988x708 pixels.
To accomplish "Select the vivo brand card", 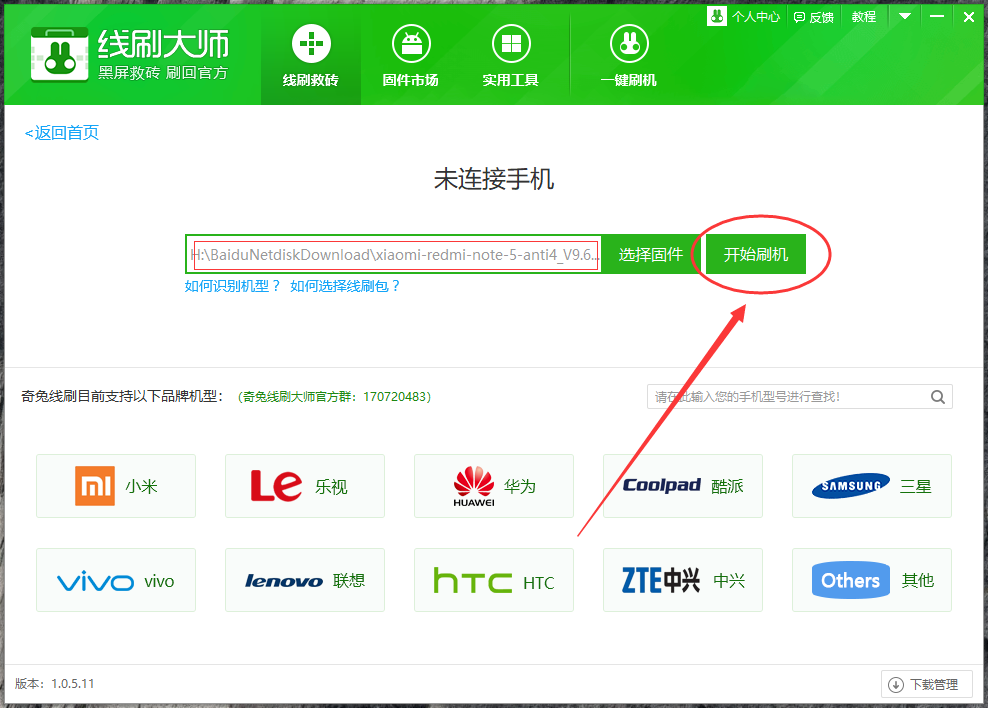I will pos(116,580).
